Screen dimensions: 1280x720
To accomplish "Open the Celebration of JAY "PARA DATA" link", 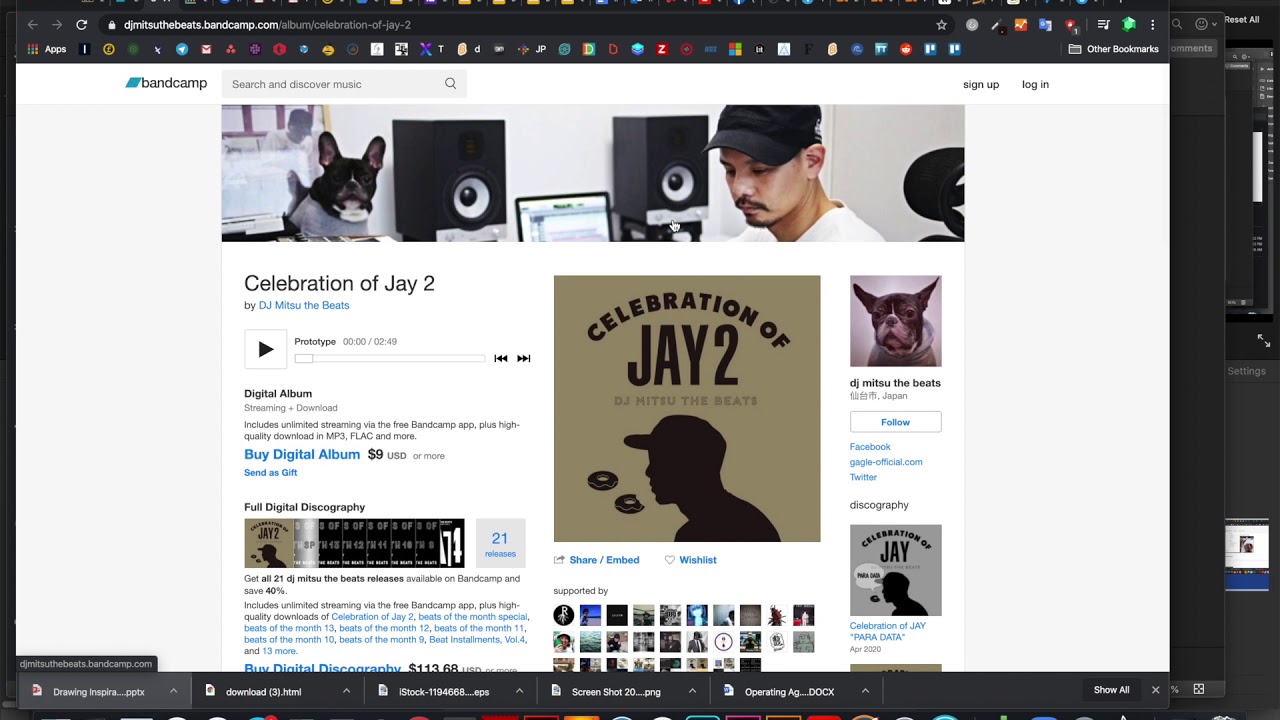I will coord(888,632).
